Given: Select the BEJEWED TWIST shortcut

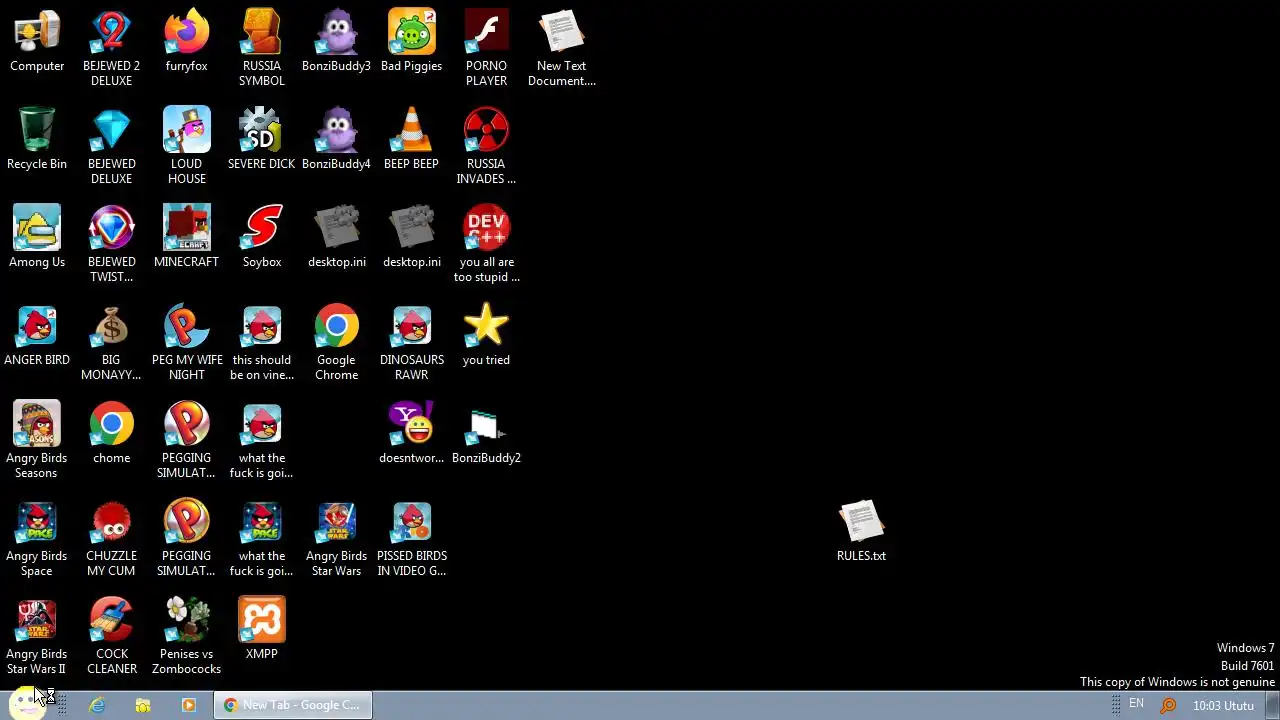Looking at the screenshot, I should click(x=111, y=229).
